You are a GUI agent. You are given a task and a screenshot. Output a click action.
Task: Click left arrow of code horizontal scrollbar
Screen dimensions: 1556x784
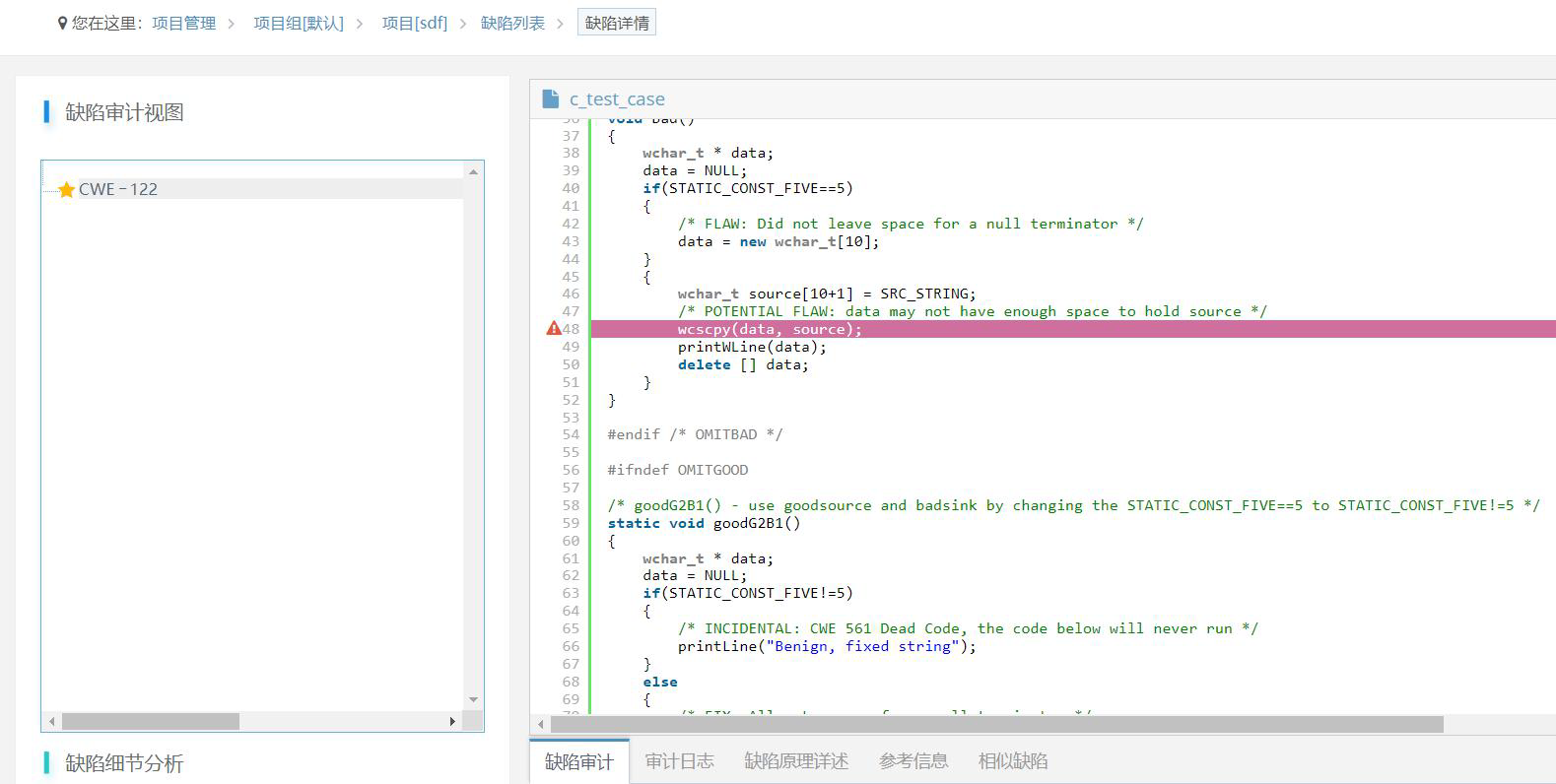coord(540,725)
